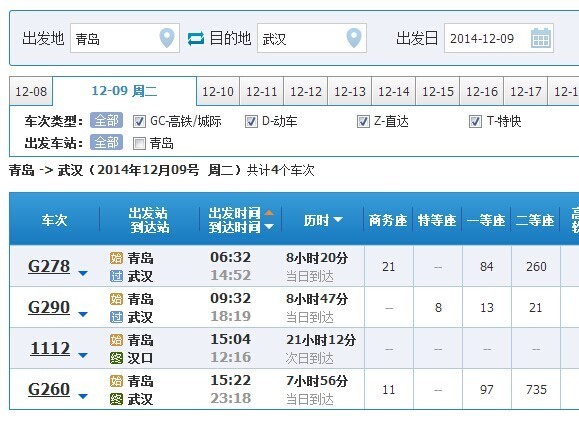Screen dimensions: 579x439
Task: Click the 出发地 input field with 青岛
Action: coord(125,38)
